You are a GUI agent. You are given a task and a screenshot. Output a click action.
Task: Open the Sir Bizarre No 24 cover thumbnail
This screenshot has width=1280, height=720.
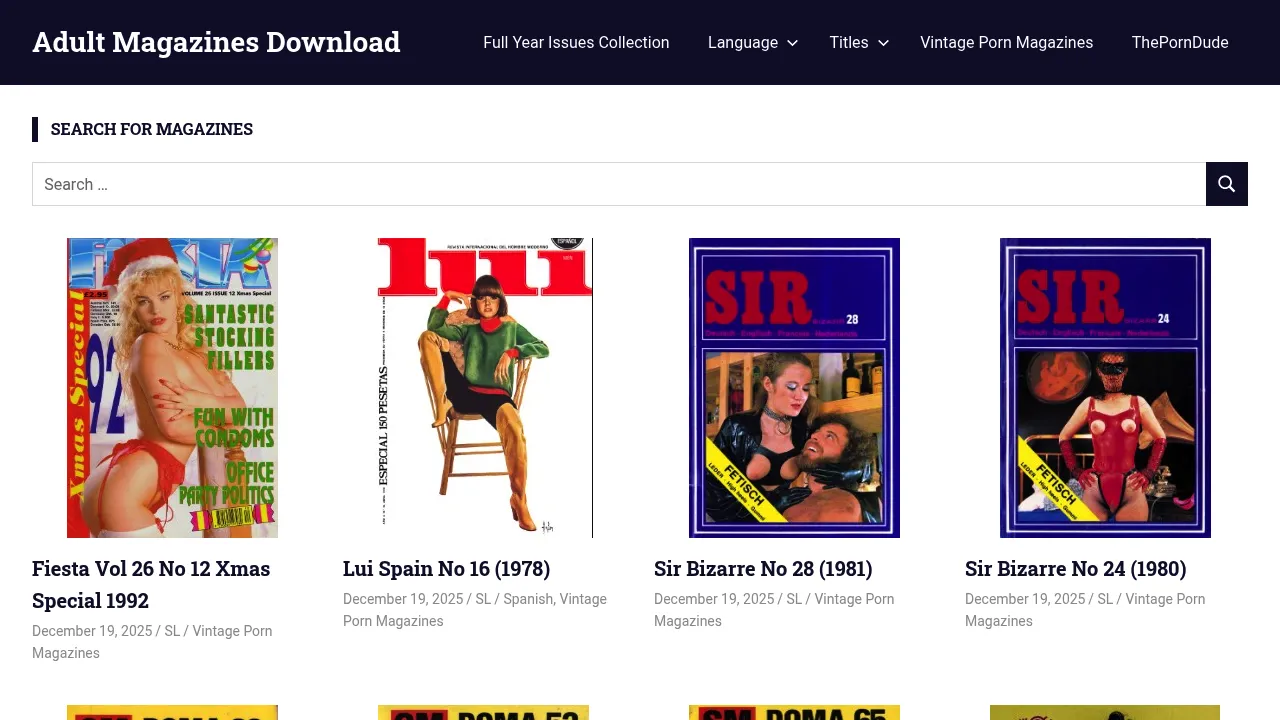coord(1105,388)
